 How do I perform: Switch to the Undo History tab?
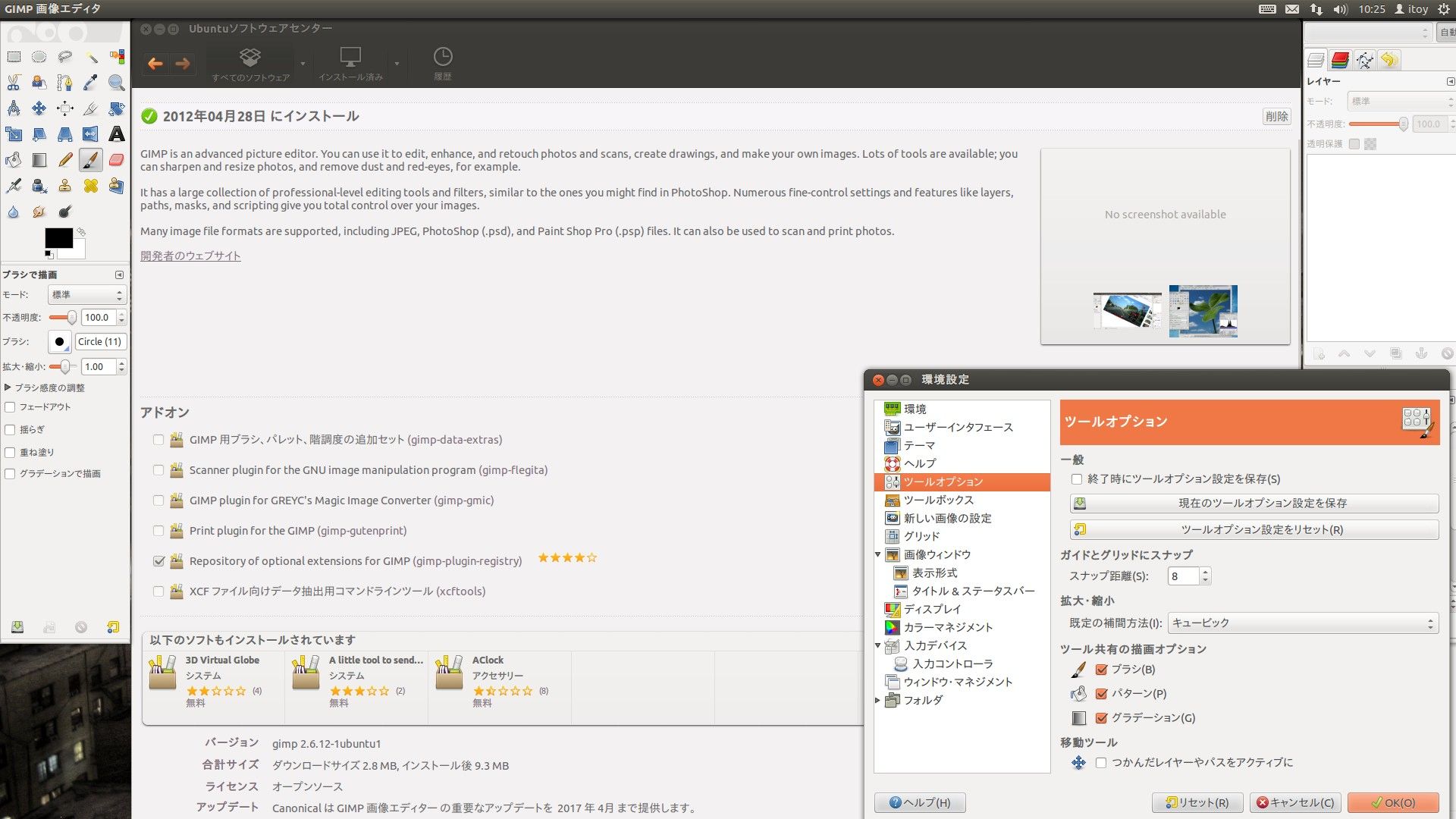pyautogui.click(x=1389, y=60)
